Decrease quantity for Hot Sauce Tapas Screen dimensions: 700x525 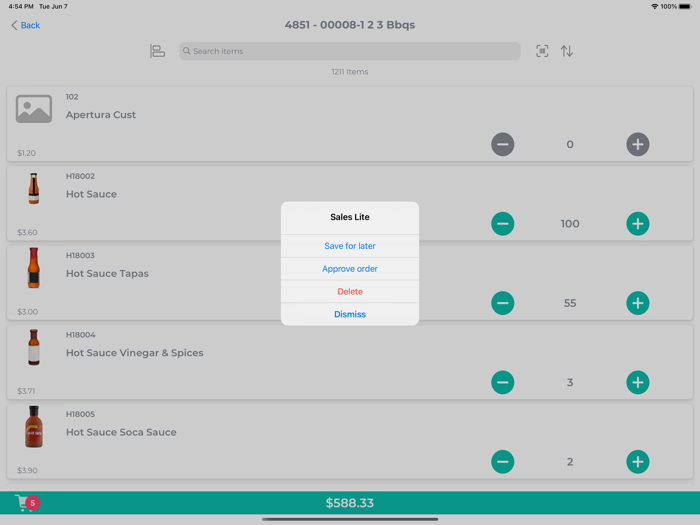click(x=503, y=303)
